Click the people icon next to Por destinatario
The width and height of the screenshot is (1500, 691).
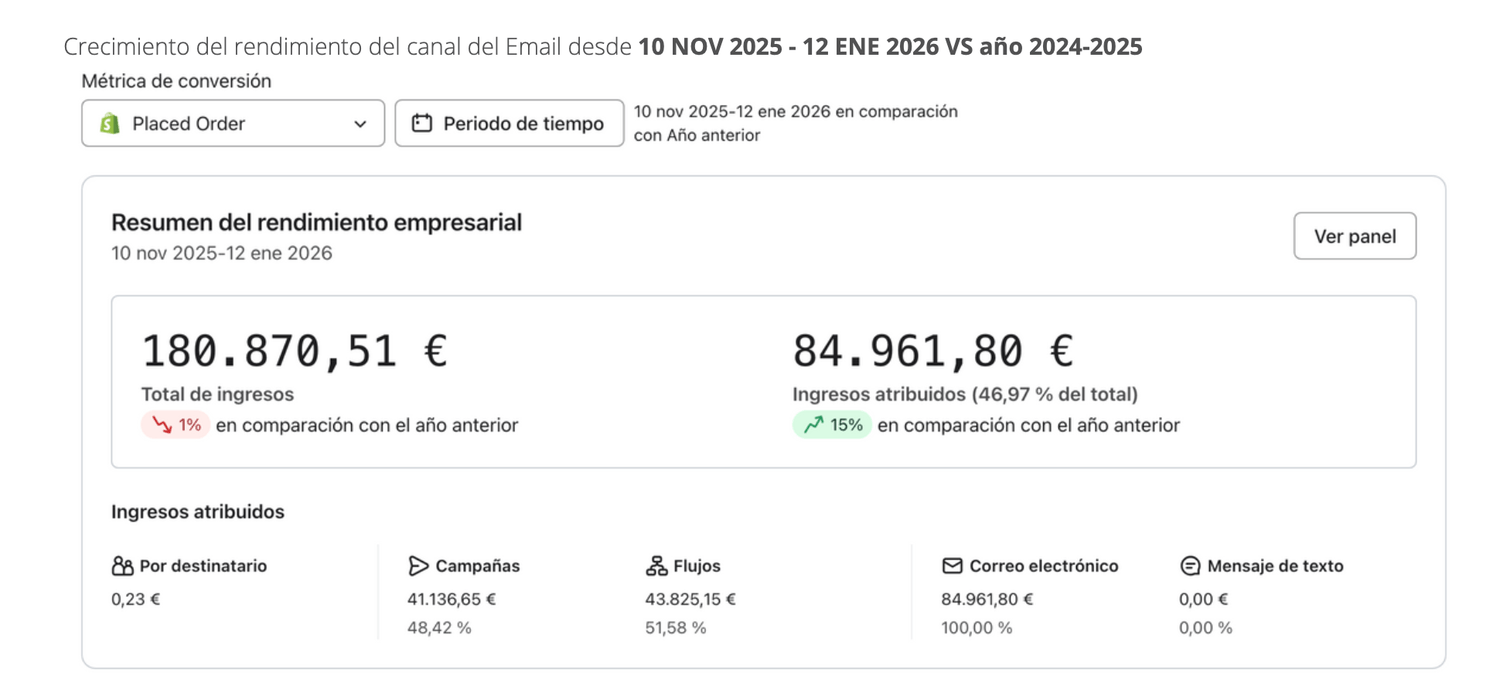coord(122,566)
